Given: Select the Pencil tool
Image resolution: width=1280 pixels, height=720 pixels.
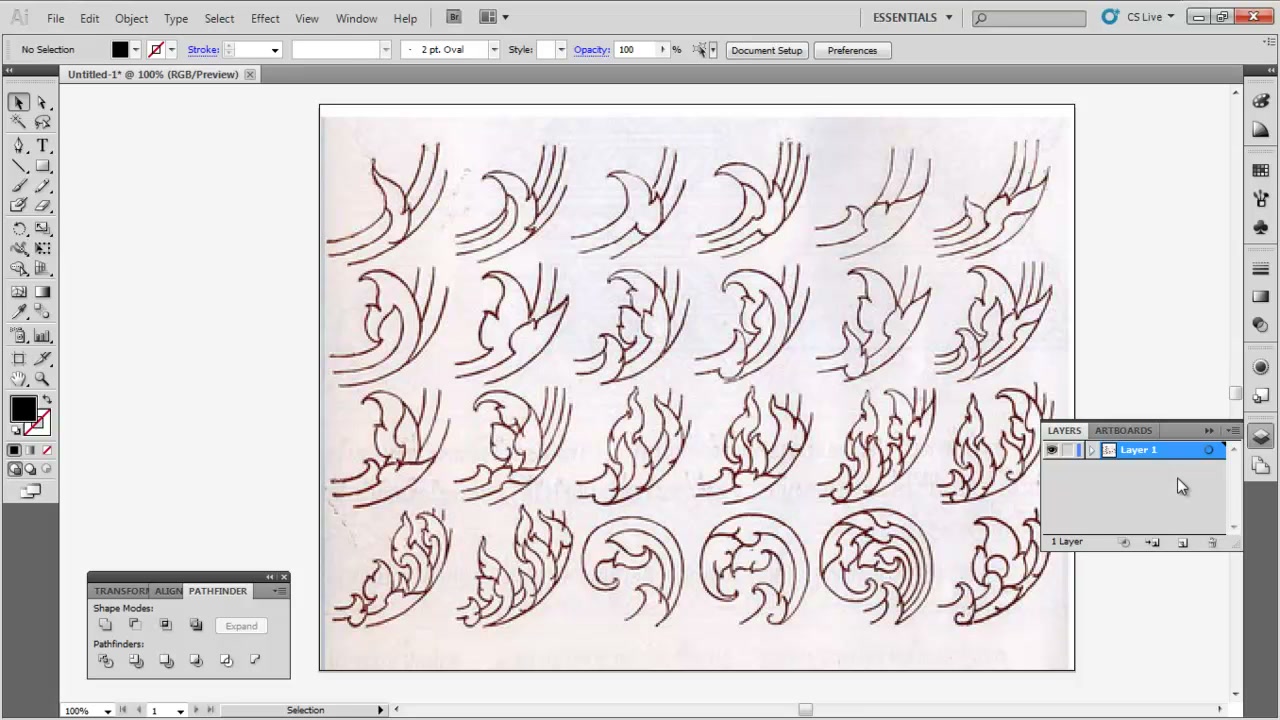Looking at the screenshot, I should 43,186.
